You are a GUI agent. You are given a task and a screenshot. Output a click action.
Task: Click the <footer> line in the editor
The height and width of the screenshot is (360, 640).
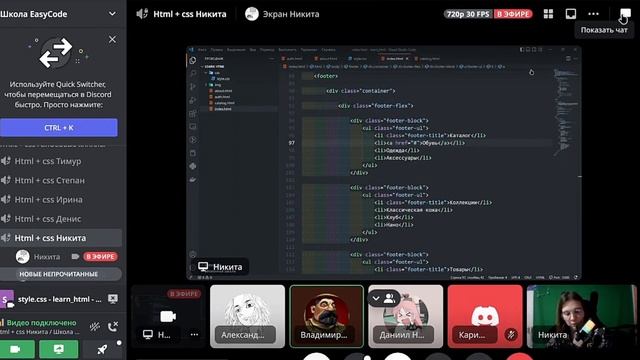(x=326, y=76)
